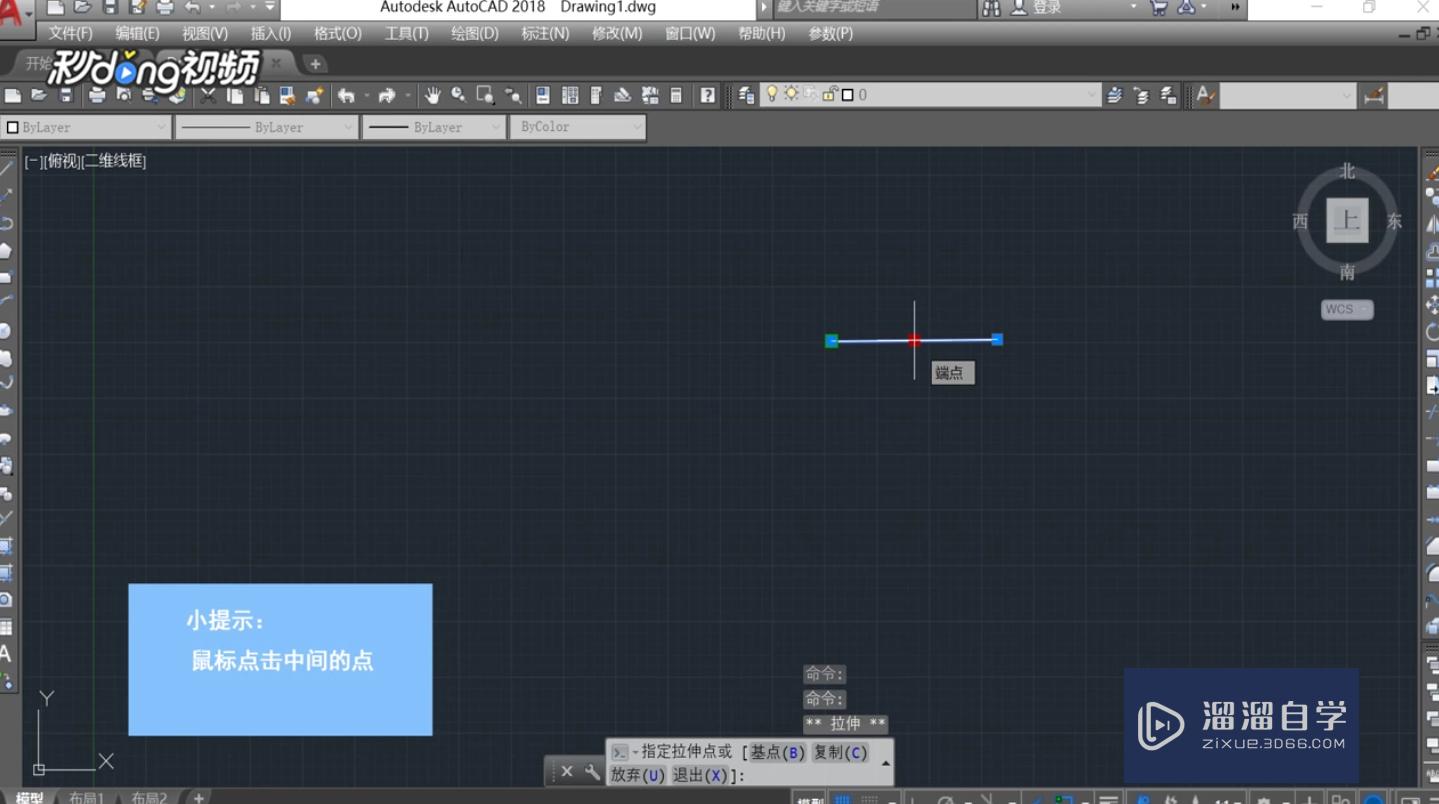
Task: Click the right blue grip of the line
Action: coord(997,339)
